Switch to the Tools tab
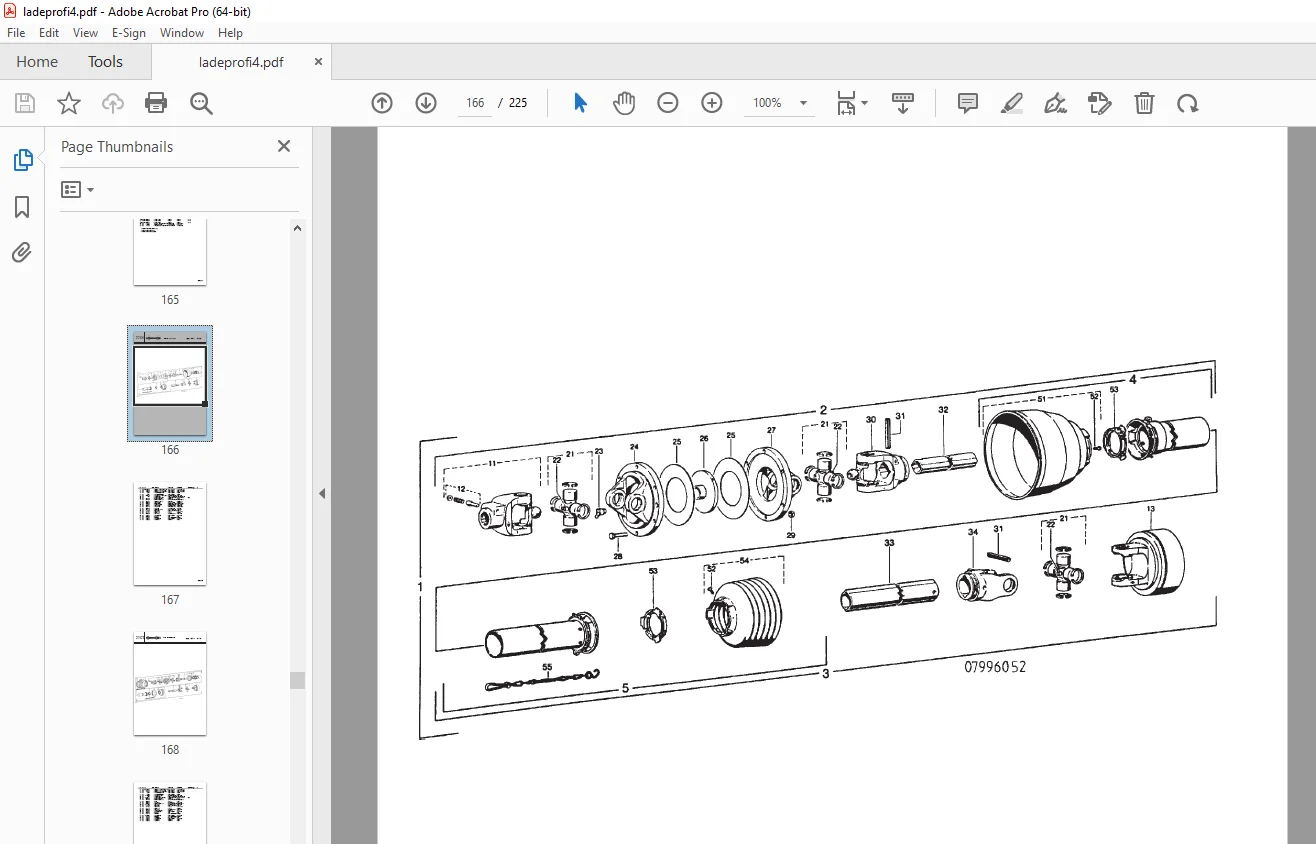This screenshot has width=1316, height=844. pyautogui.click(x=105, y=62)
